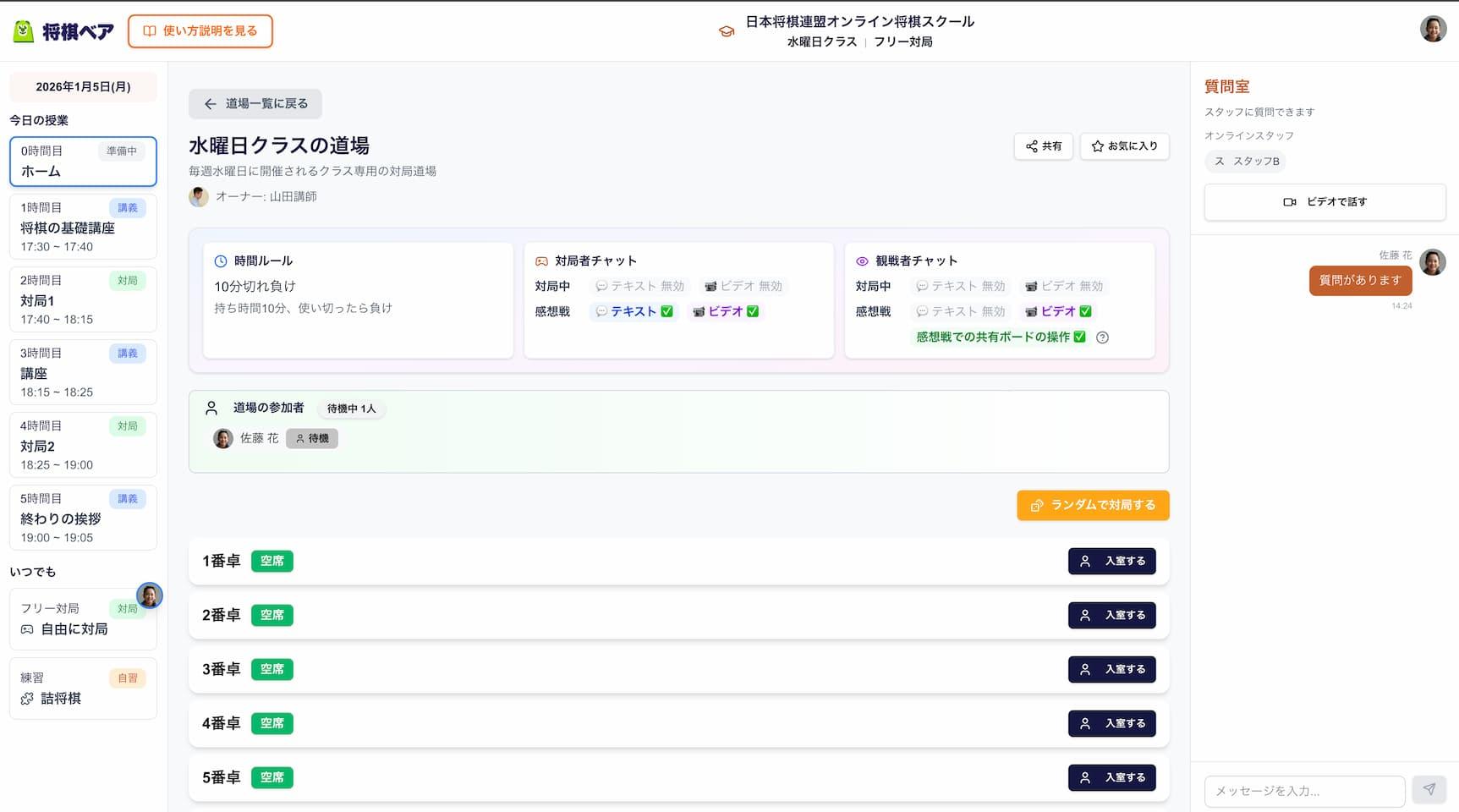Click the ビデオで話す button in 質問室

pyautogui.click(x=1324, y=202)
